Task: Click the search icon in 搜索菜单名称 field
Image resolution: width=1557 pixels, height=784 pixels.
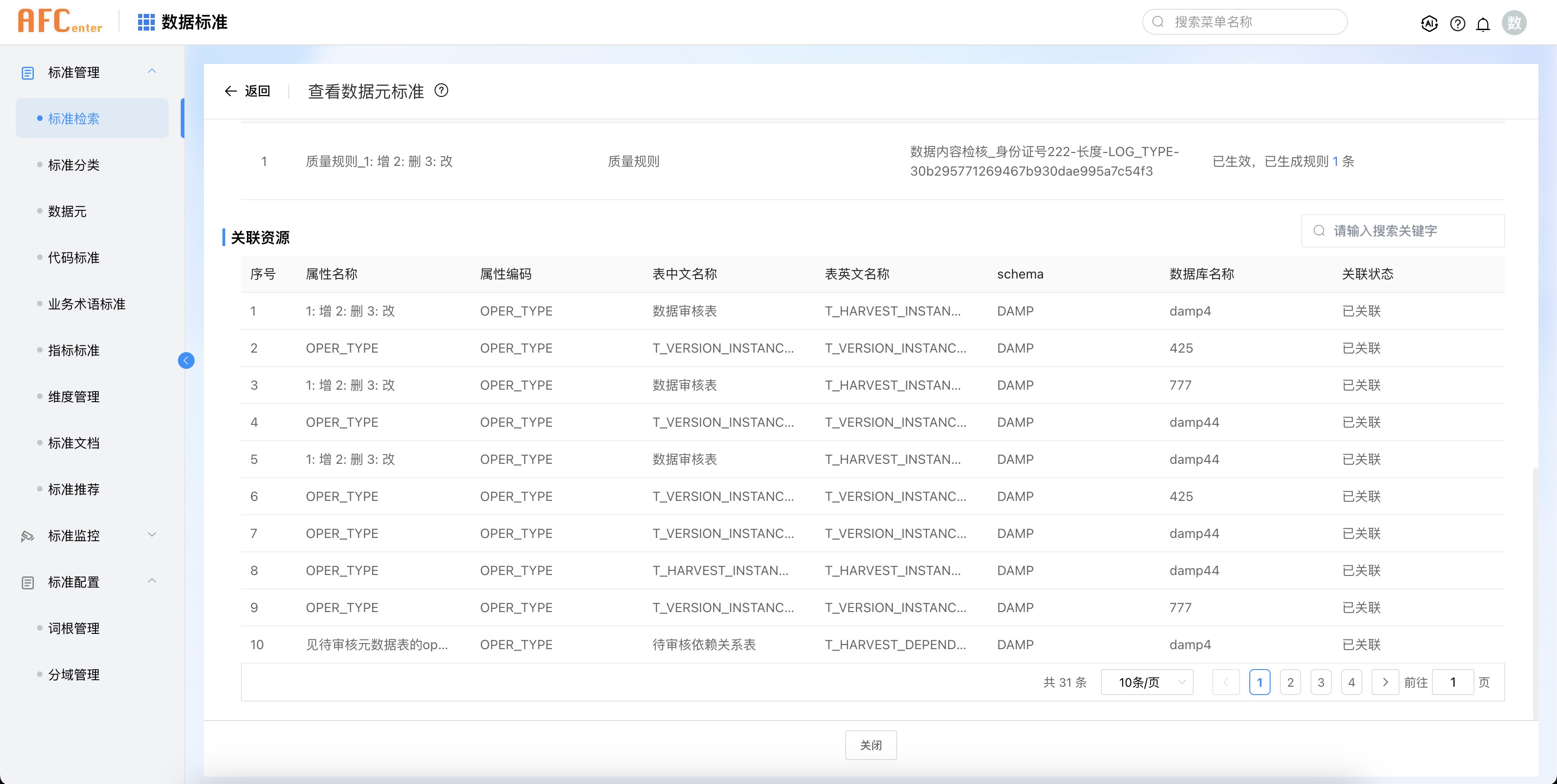Action: (x=1158, y=22)
